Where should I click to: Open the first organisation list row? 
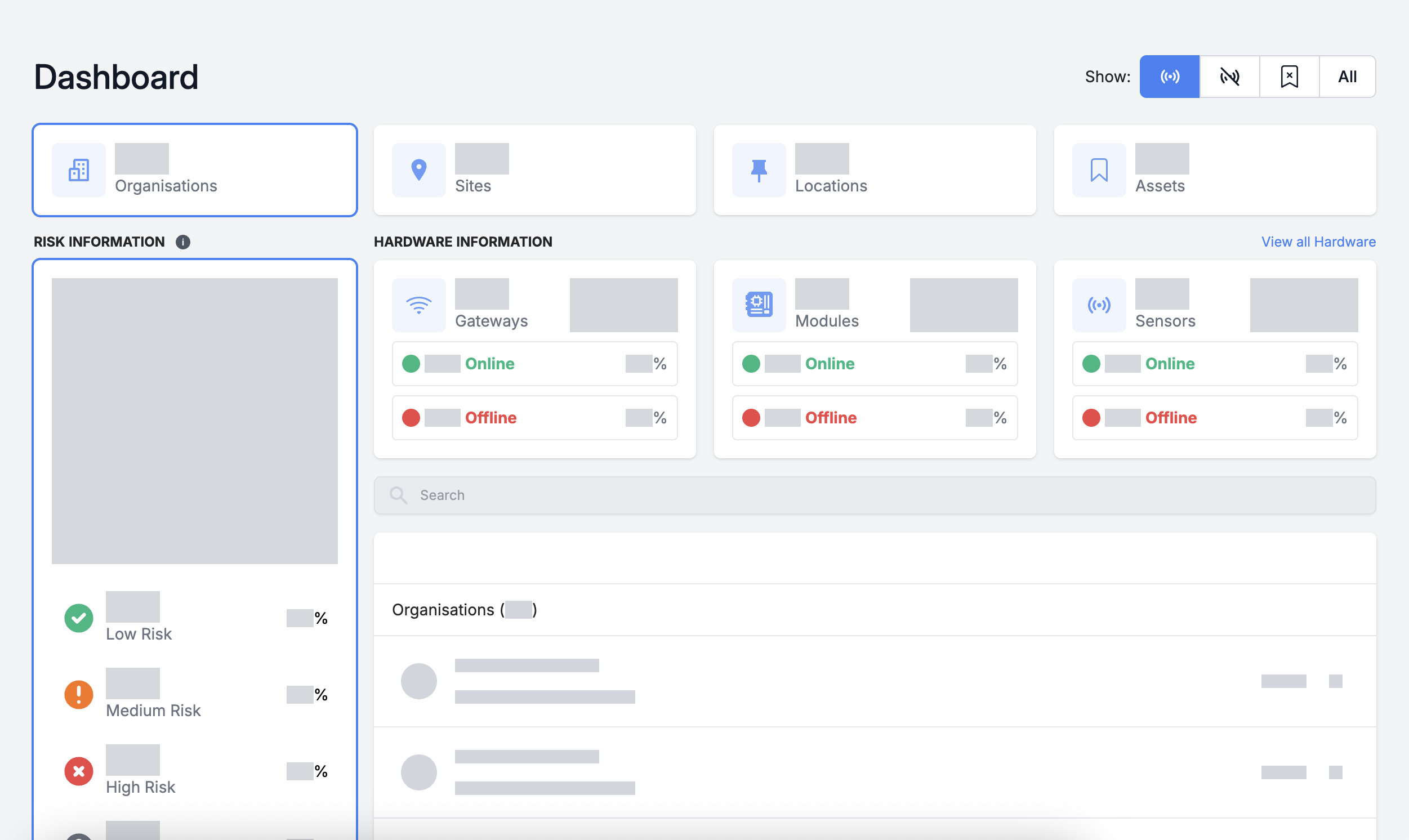[874, 681]
